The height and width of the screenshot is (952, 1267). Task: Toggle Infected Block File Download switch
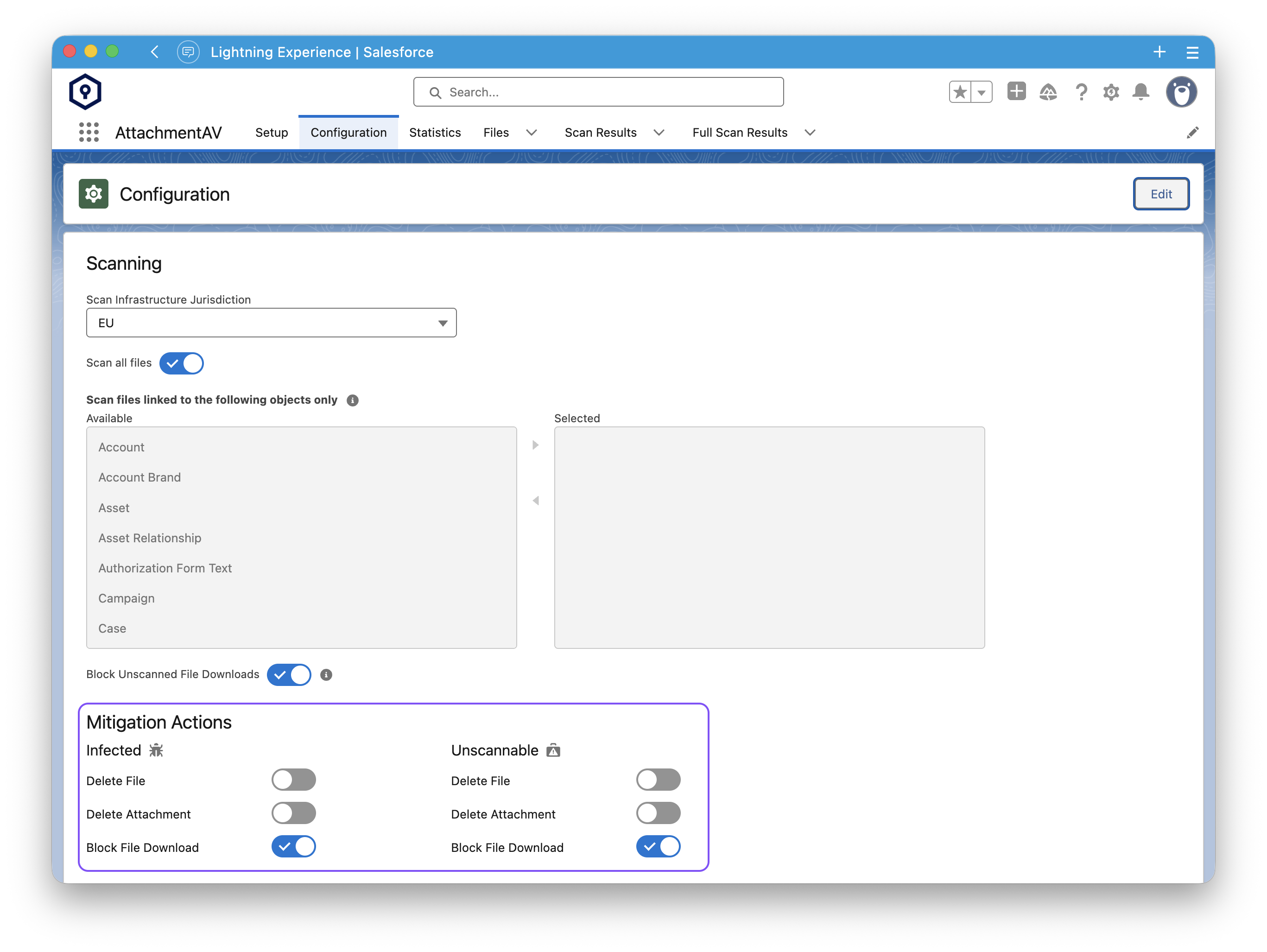pos(294,847)
